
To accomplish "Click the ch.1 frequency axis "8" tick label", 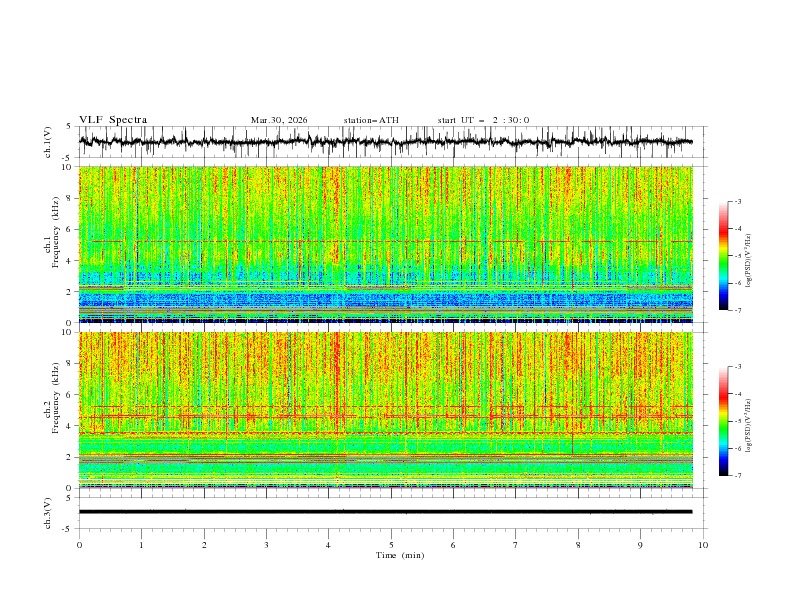I will (x=69, y=198).
